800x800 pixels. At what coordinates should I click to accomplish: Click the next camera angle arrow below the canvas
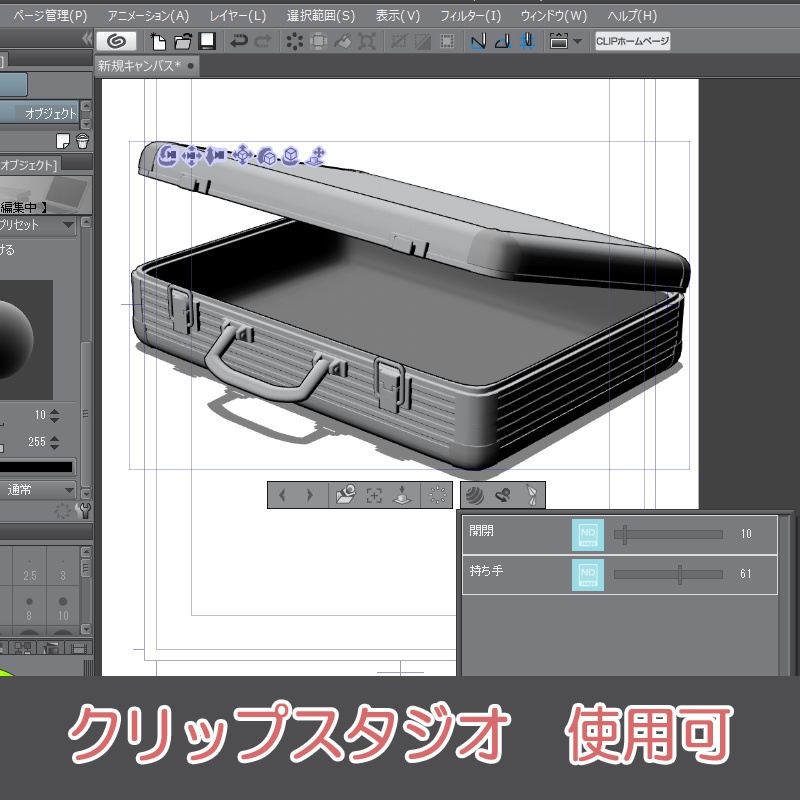coord(309,493)
